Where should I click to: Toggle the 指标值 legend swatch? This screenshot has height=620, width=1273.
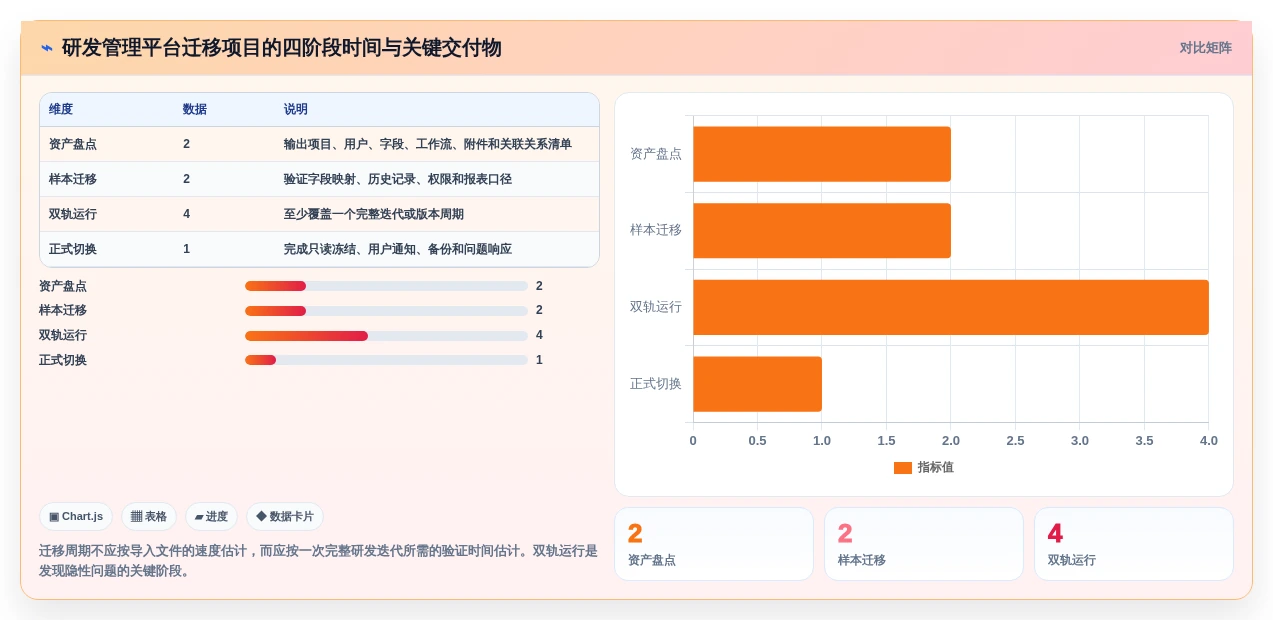tap(903, 468)
